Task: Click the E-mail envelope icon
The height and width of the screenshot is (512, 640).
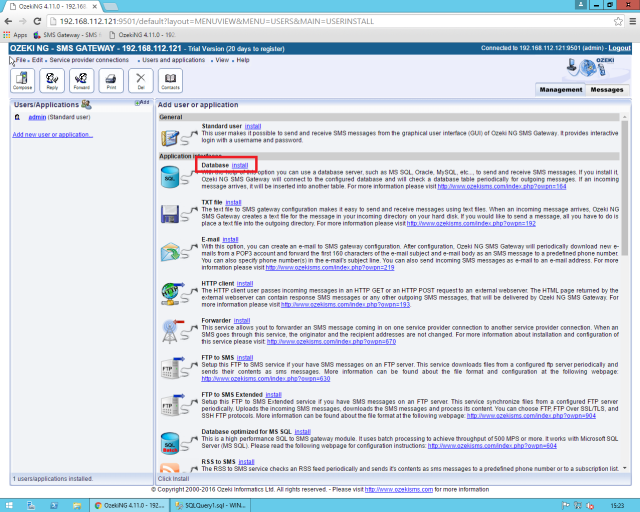Action: coord(170,252)
